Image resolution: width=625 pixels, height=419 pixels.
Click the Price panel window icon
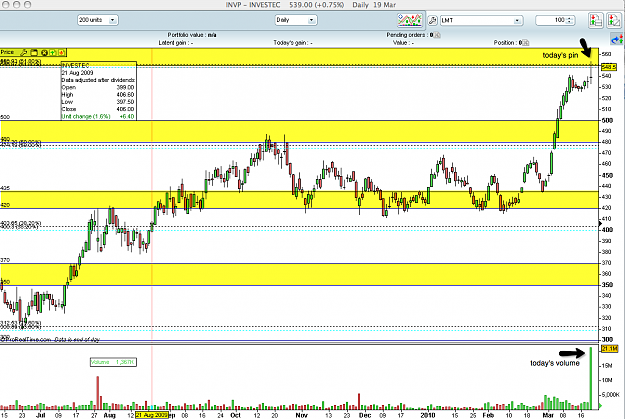point(34,52)
